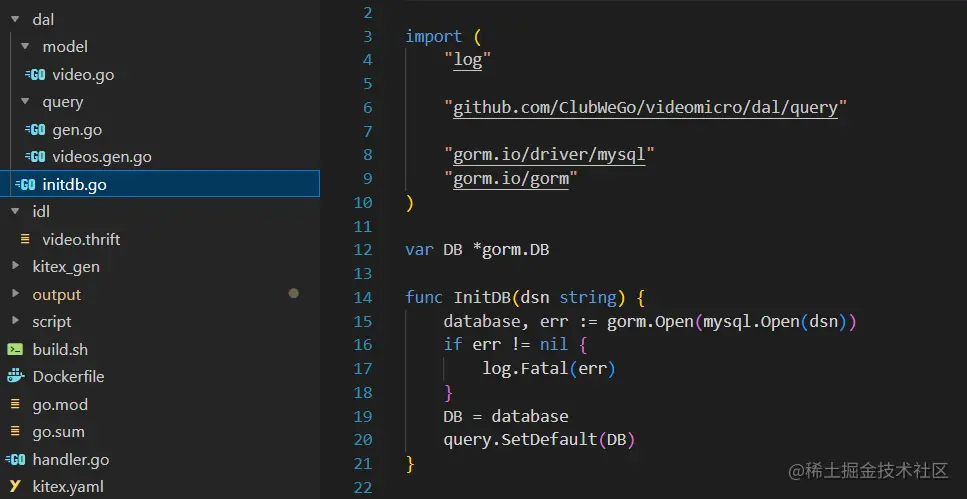Select the query folder label
Screen dimensions: 967x499
point(63,102)
